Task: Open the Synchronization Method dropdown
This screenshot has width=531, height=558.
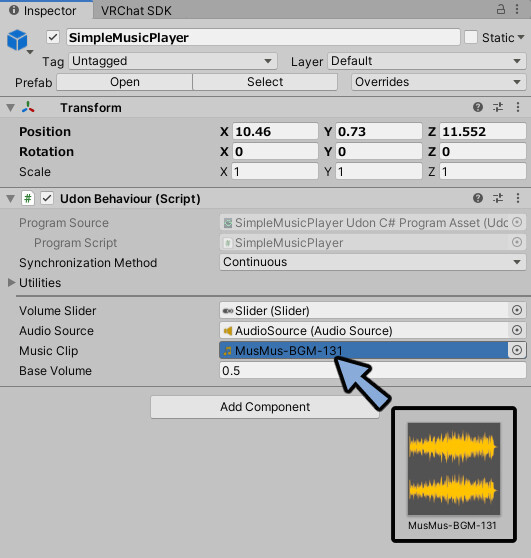Action: (x=373, y=262)
